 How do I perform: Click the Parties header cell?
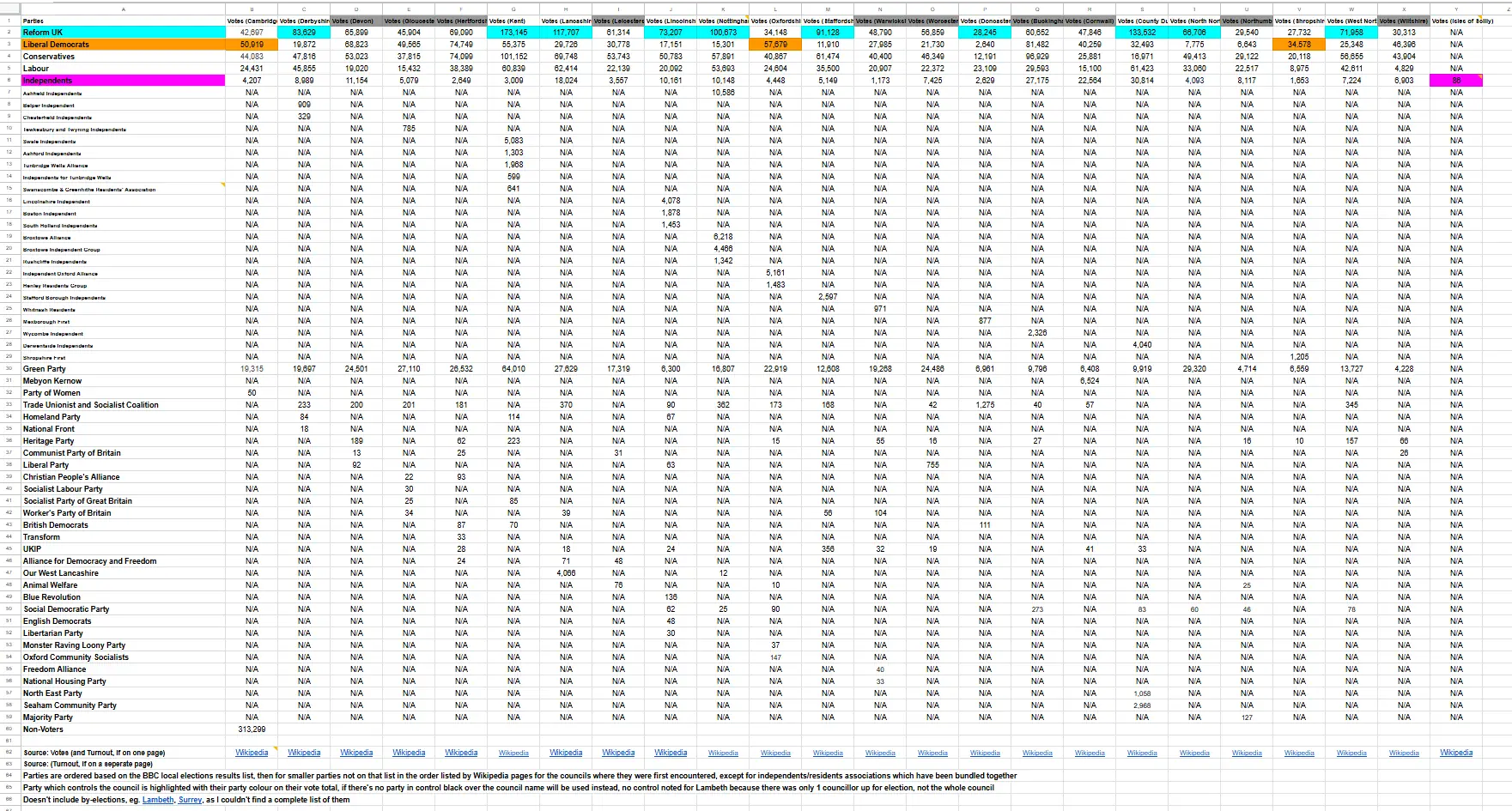[x=123, y=21]
